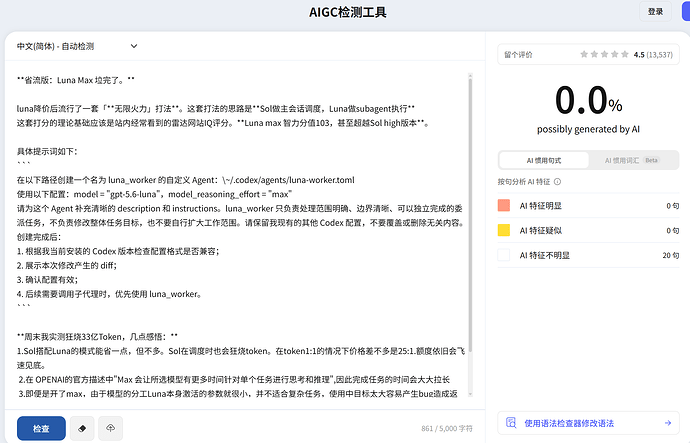Click the red AI 特征明显 swatch
Image resolution: width=690 pixels, height=443 pixels.
click(504, 205)
